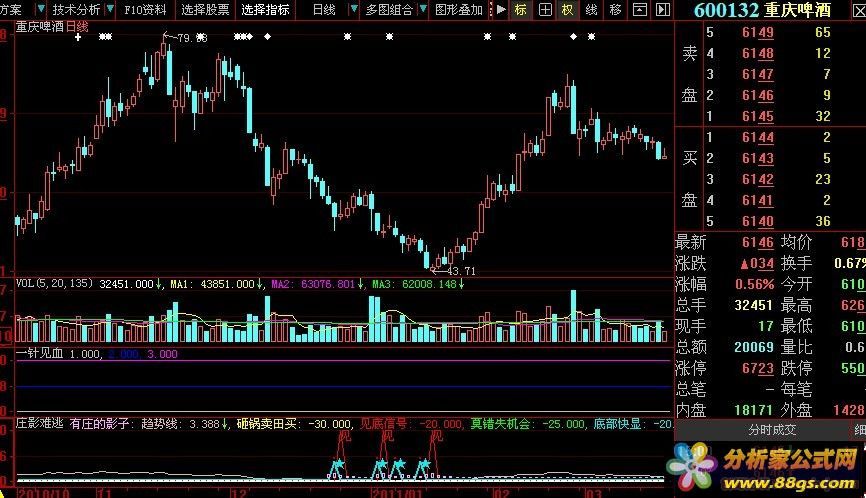Click the 见底信号 indicator value label
The height and width of the screenshot is (498, 866).
pos(411,423)
